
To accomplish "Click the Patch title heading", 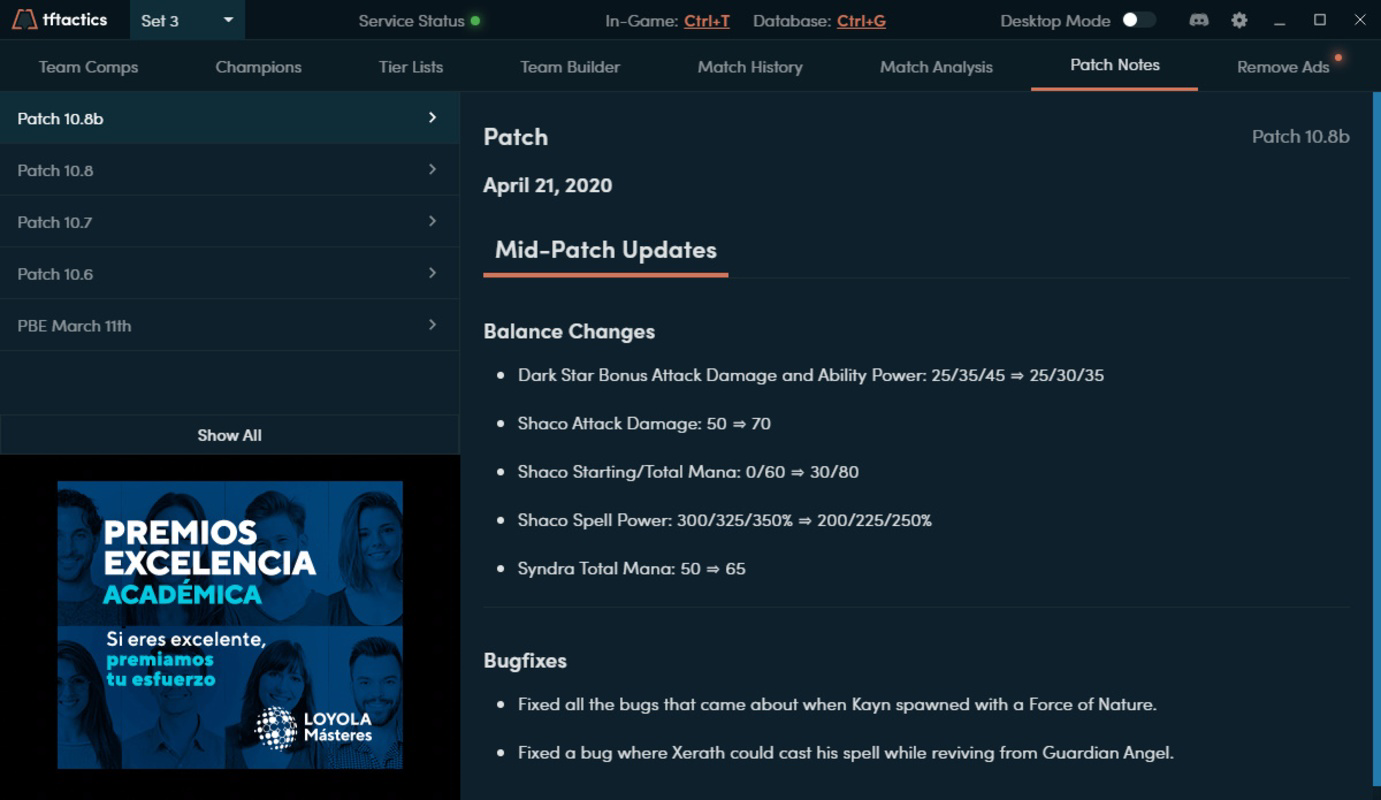I will click(x=515, y=137).
